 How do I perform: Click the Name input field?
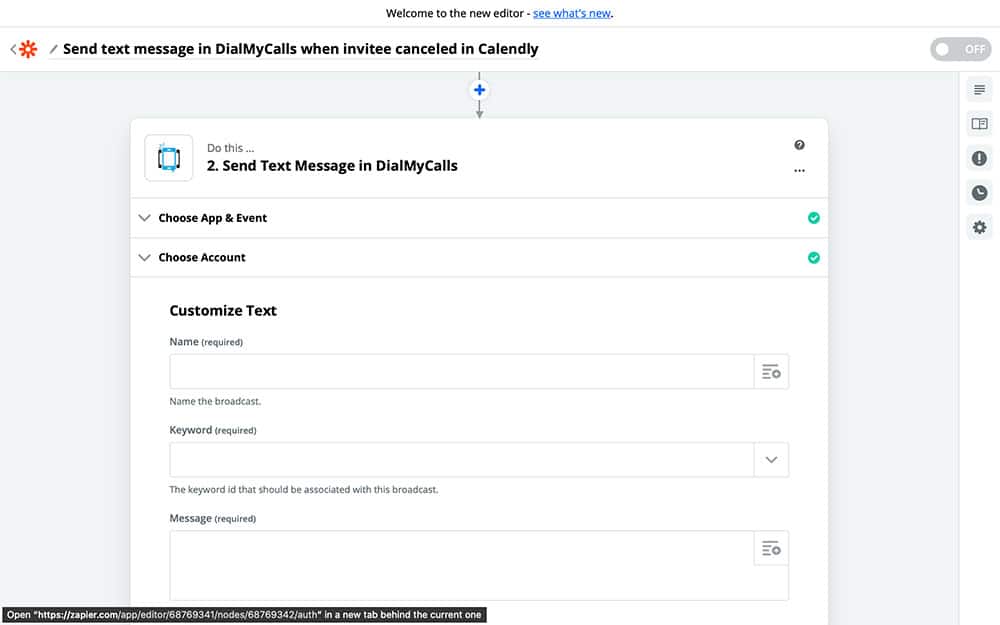click(461, 372)
